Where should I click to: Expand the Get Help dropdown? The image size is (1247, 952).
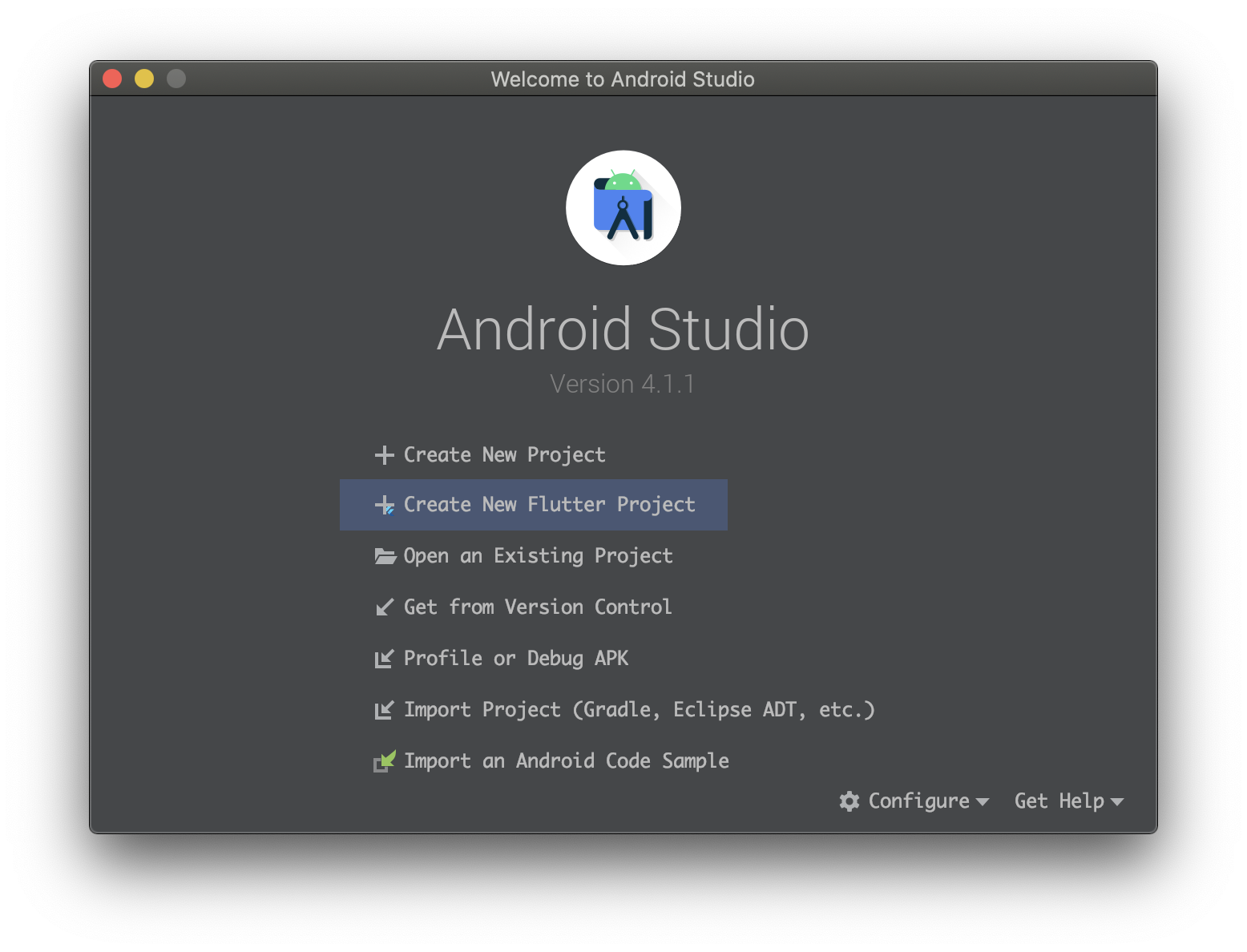click(1069, 801)
